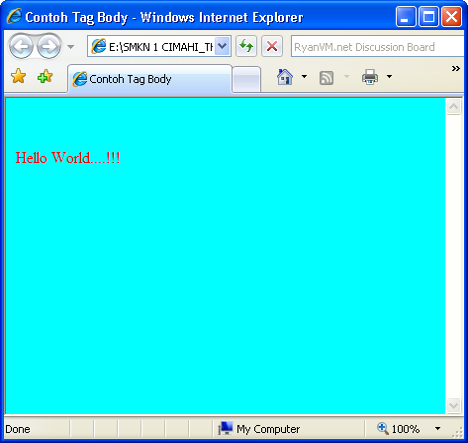Viewport: 468px width, 443px height.
Task: Click Add to Favorites green plus star
Action: point(45,77)
